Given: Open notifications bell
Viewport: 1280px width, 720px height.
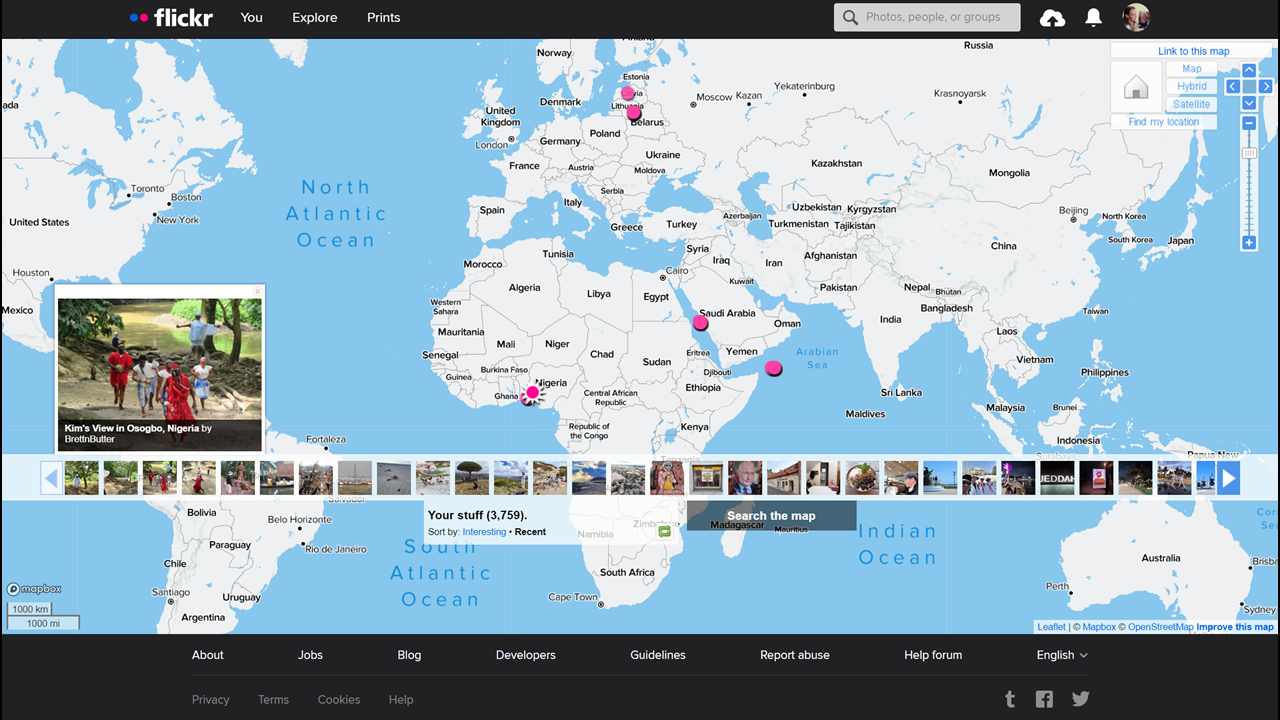Looking at the screenshot, I should [1094, 17].
